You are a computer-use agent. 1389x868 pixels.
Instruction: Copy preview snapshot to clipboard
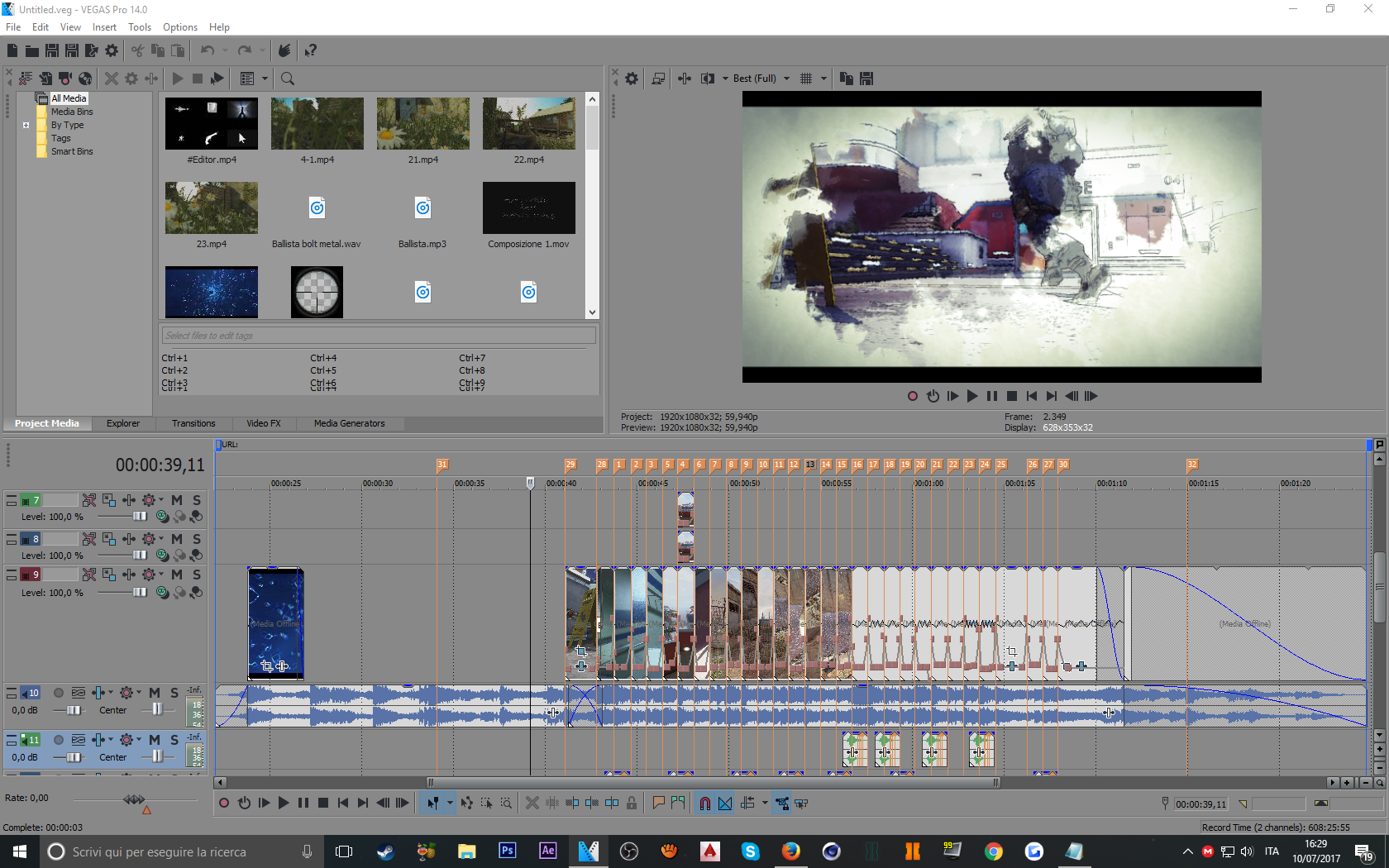click(x=847, y=79)
